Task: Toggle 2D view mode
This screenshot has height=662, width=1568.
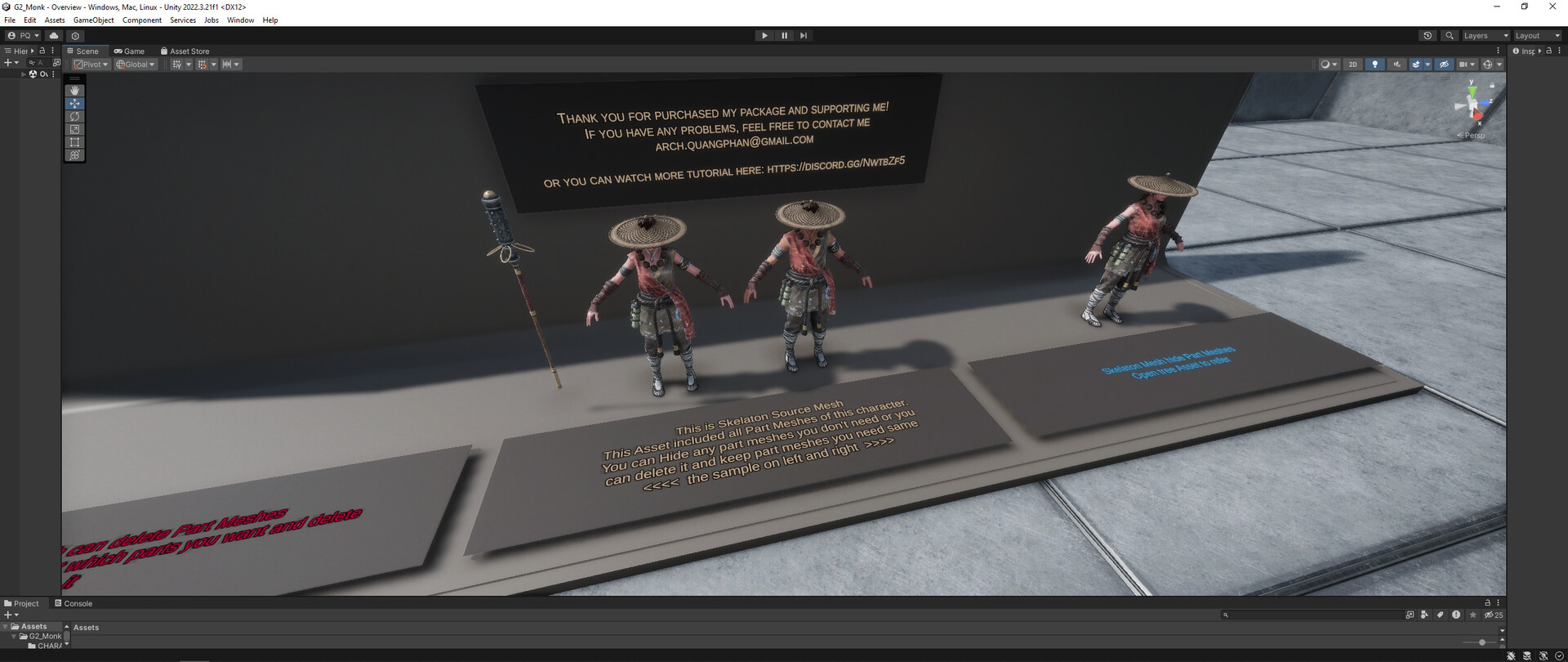Action: (x=1352, y=65)
